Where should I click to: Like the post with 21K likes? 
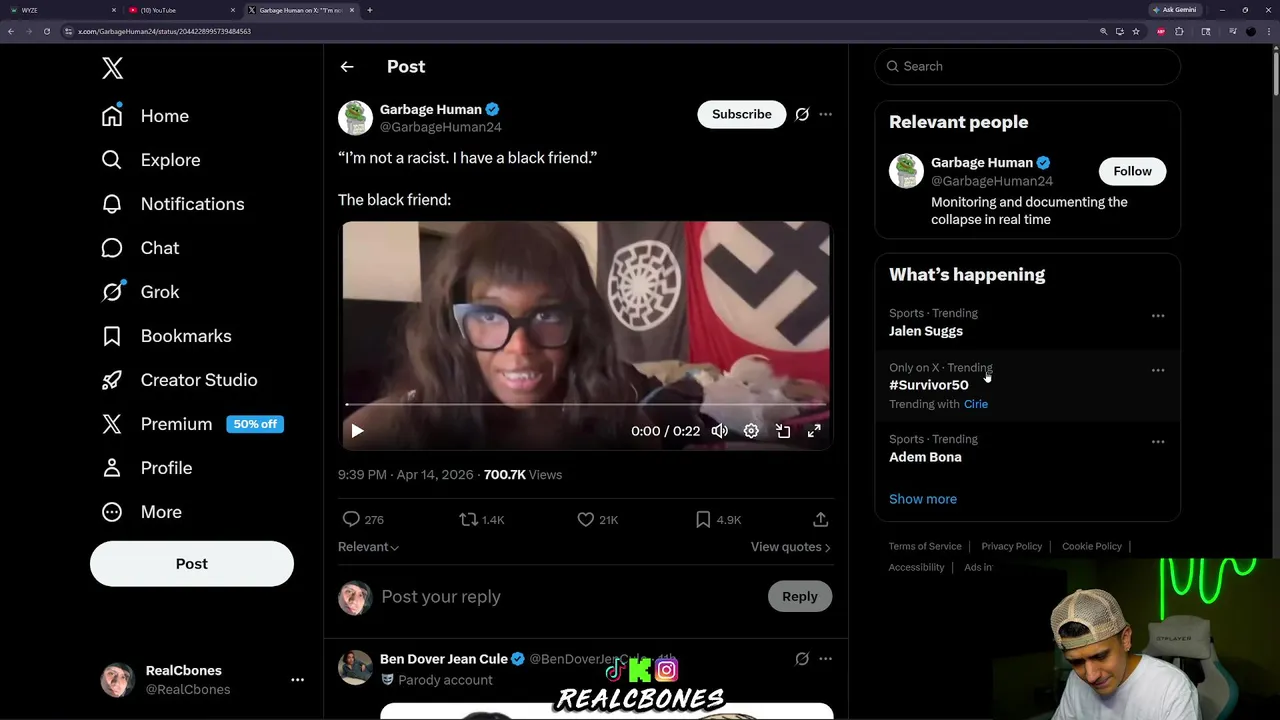pyautogui.click(x=597, y=520)
